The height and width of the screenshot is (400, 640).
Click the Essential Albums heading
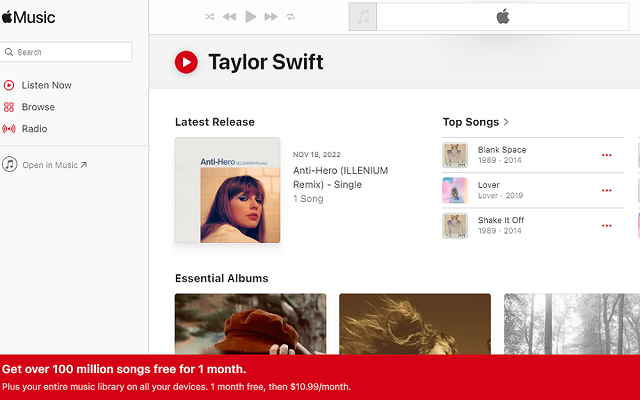click(222, 278)
